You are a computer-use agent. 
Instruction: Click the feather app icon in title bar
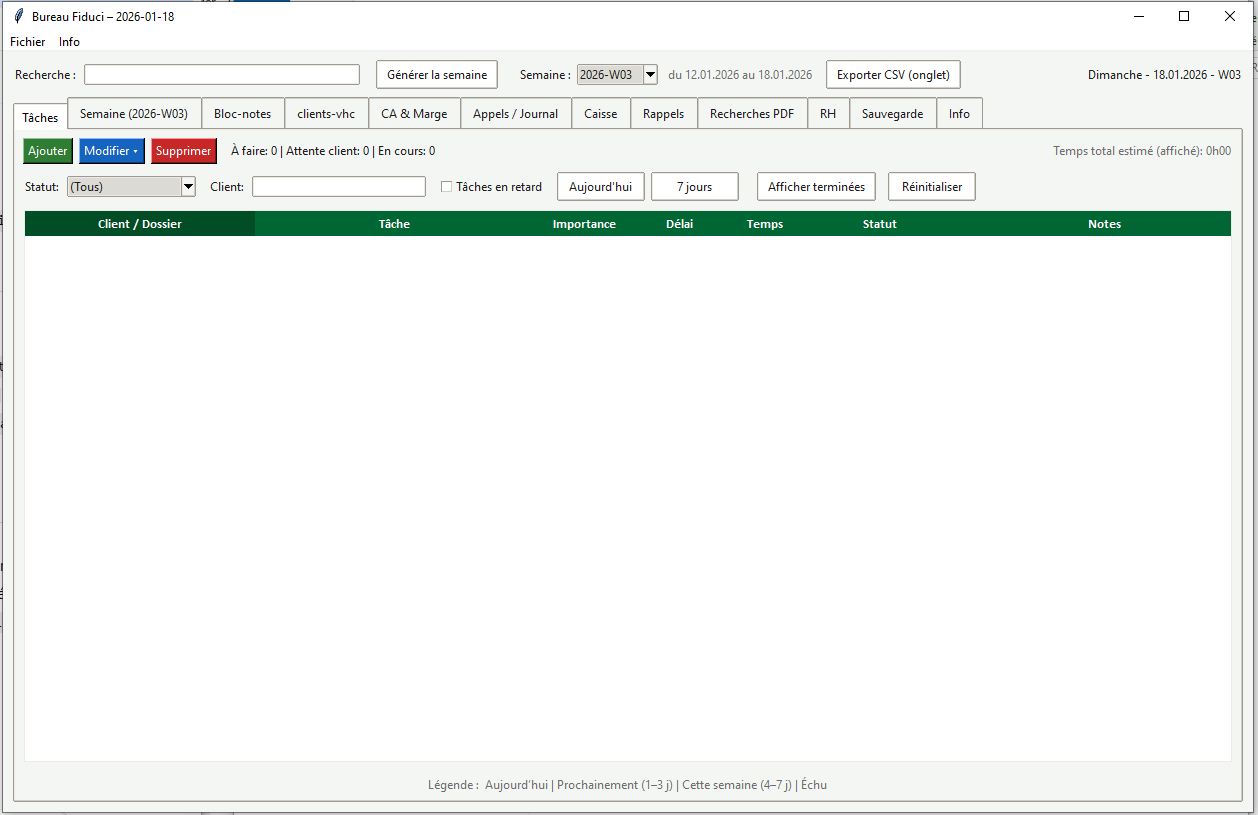click(19, 16)
